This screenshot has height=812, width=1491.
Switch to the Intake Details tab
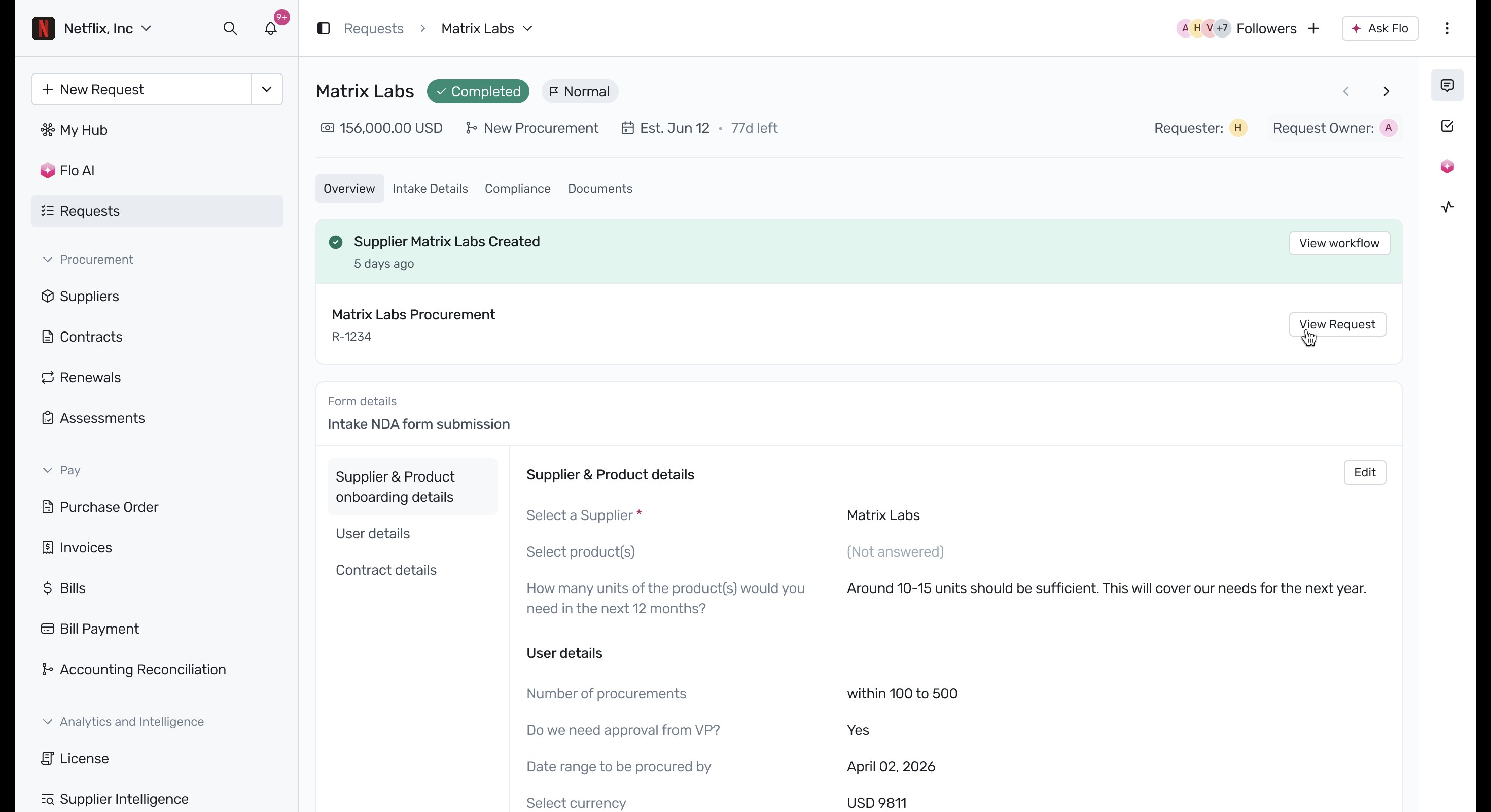tap(430, 189)
